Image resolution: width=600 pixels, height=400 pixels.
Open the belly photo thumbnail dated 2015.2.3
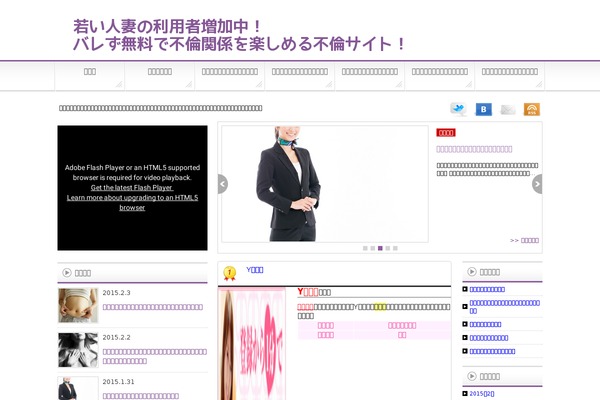[x=78, y=305]
